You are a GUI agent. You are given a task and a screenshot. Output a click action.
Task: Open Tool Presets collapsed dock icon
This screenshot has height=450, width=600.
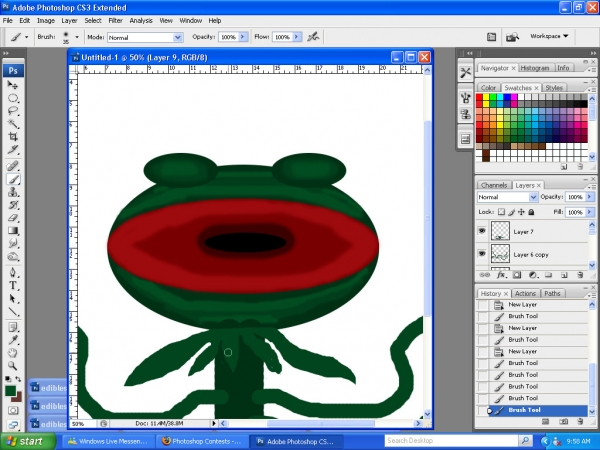click(x=465, y=72)
